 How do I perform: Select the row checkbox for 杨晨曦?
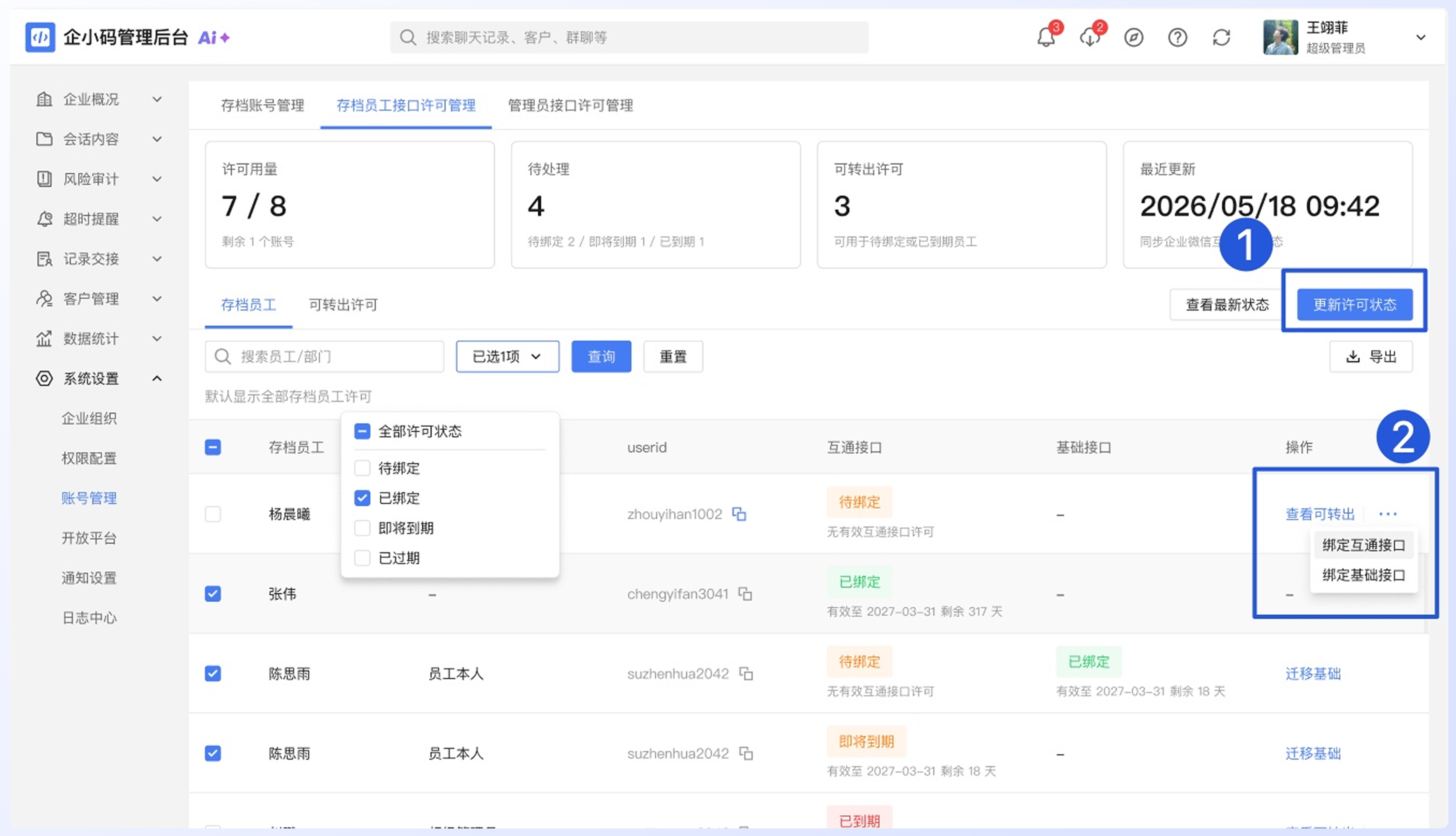click(x=213, y=514)
